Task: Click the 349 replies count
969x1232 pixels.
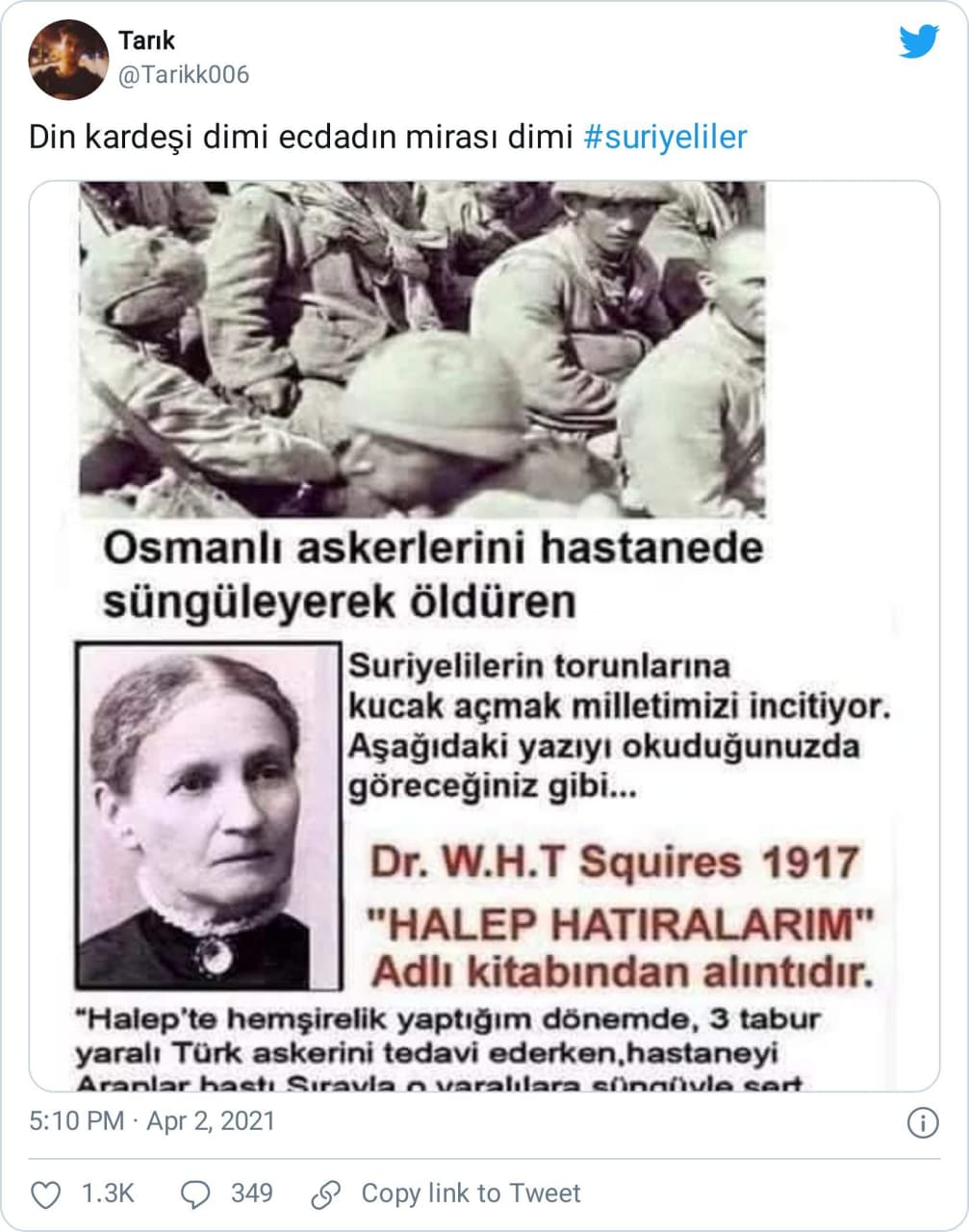Action: pos(251,1193)
